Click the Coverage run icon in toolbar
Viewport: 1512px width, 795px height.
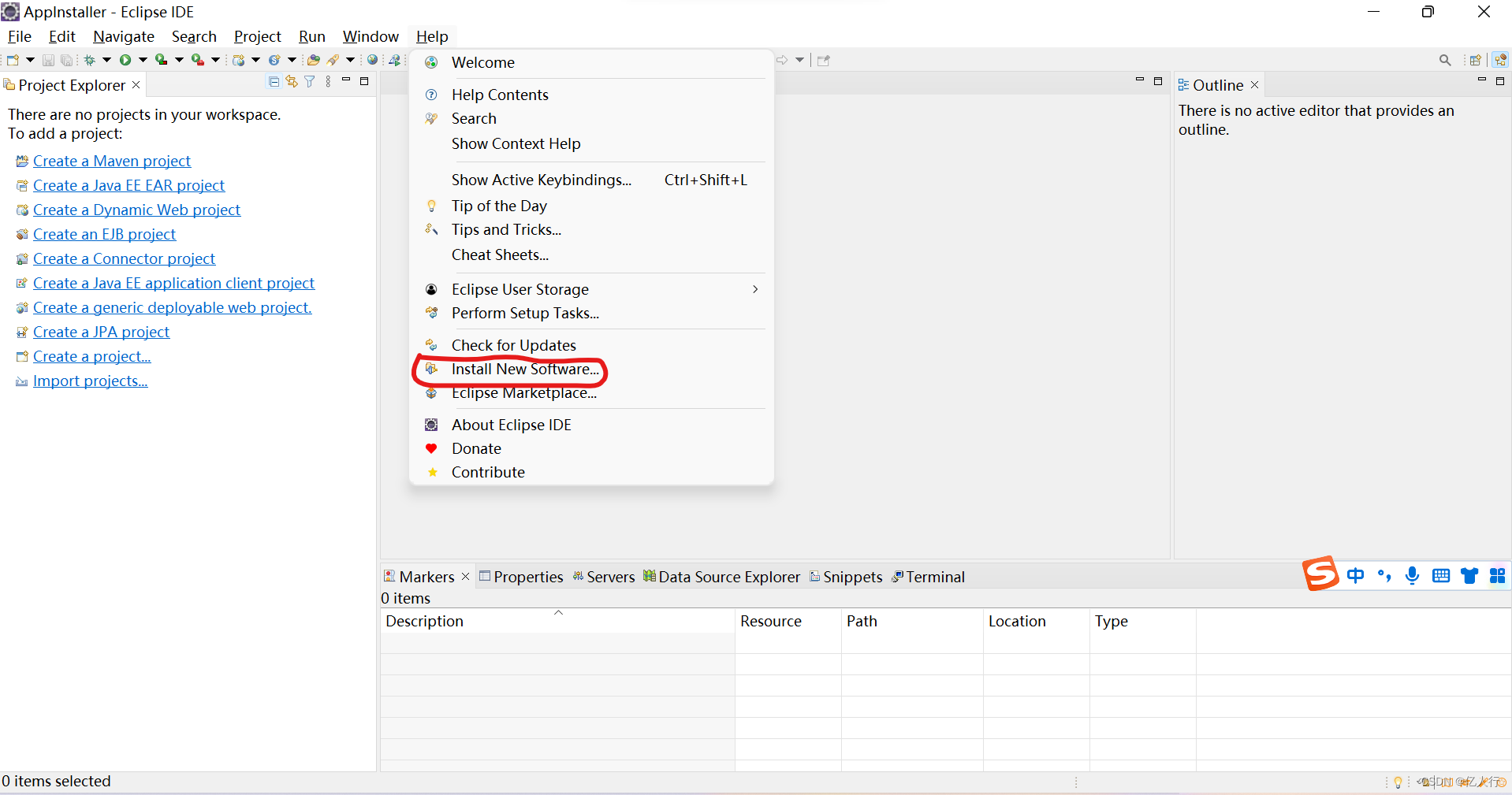point(161,60)
